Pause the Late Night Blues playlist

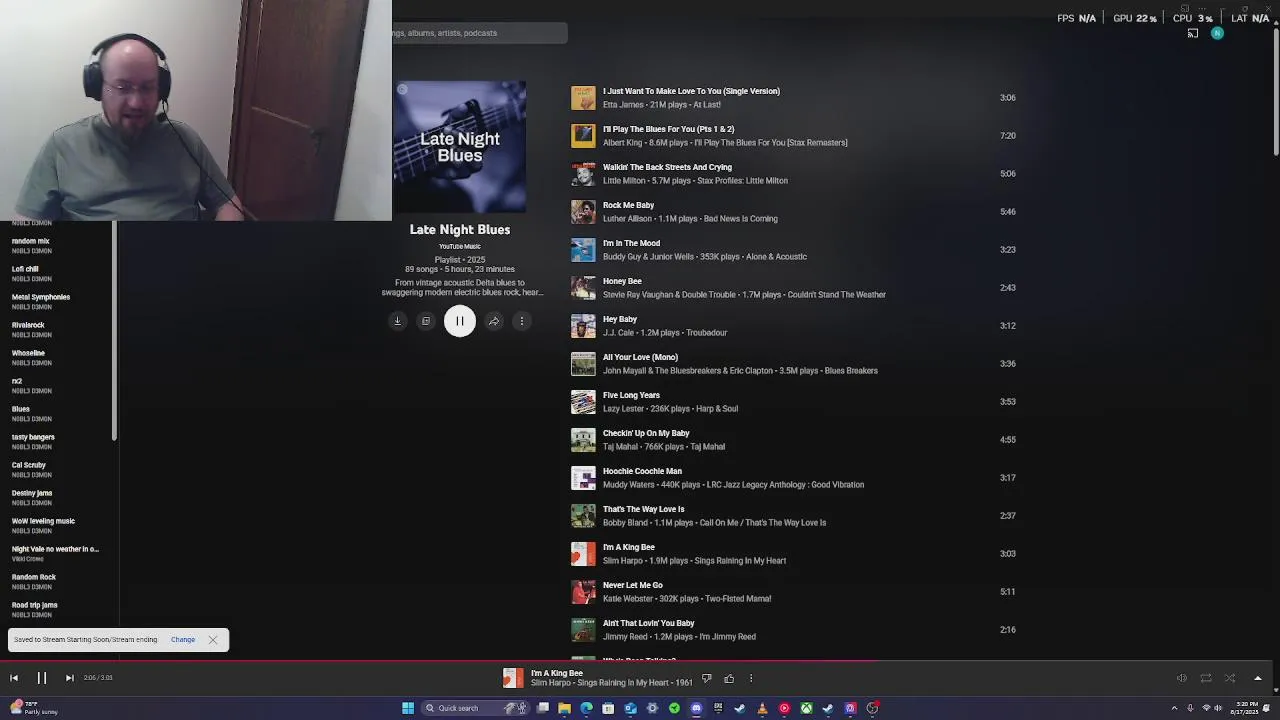[460, 321]
